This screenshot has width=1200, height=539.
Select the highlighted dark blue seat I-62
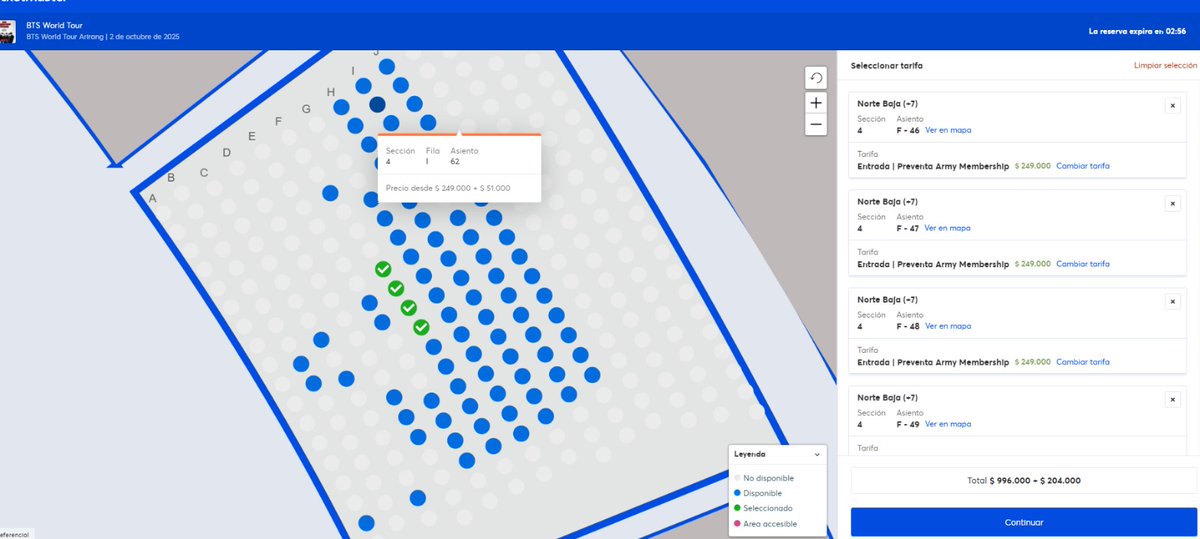point(377,104)
